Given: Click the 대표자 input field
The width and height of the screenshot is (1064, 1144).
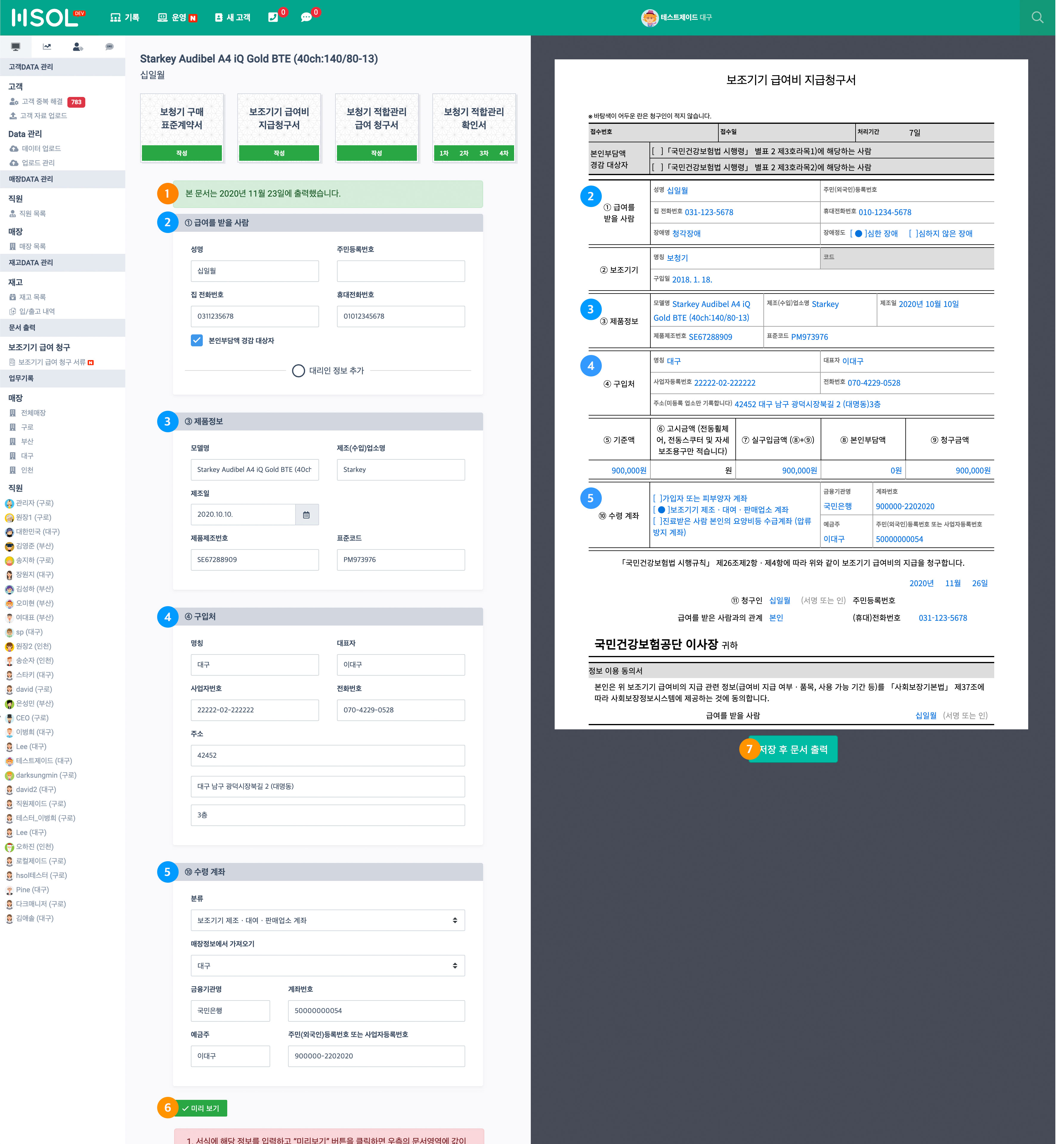Looking at the screenshot, I should pyautogui.click(x=401, y=665).
